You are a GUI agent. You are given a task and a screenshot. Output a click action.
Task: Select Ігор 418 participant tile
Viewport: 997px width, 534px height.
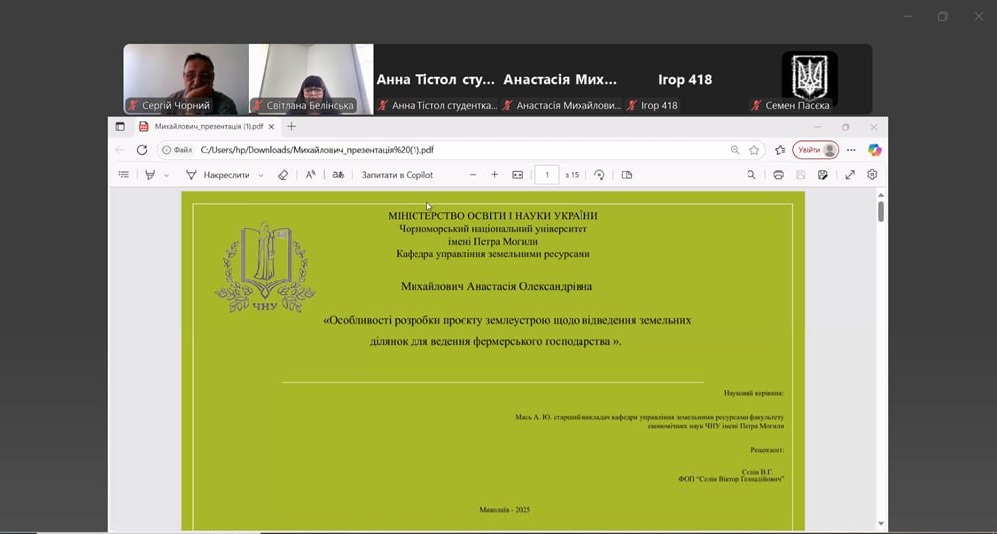[x=685, y=79]
